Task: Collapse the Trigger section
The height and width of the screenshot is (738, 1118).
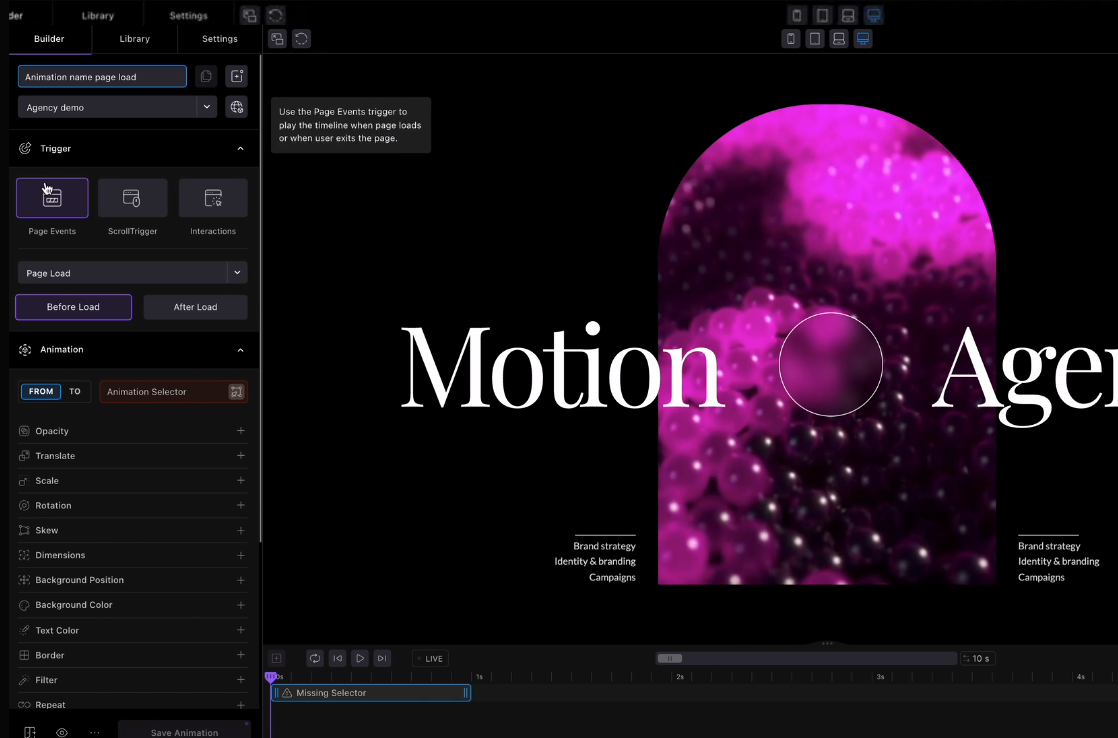Action: [x=240, y=149]
